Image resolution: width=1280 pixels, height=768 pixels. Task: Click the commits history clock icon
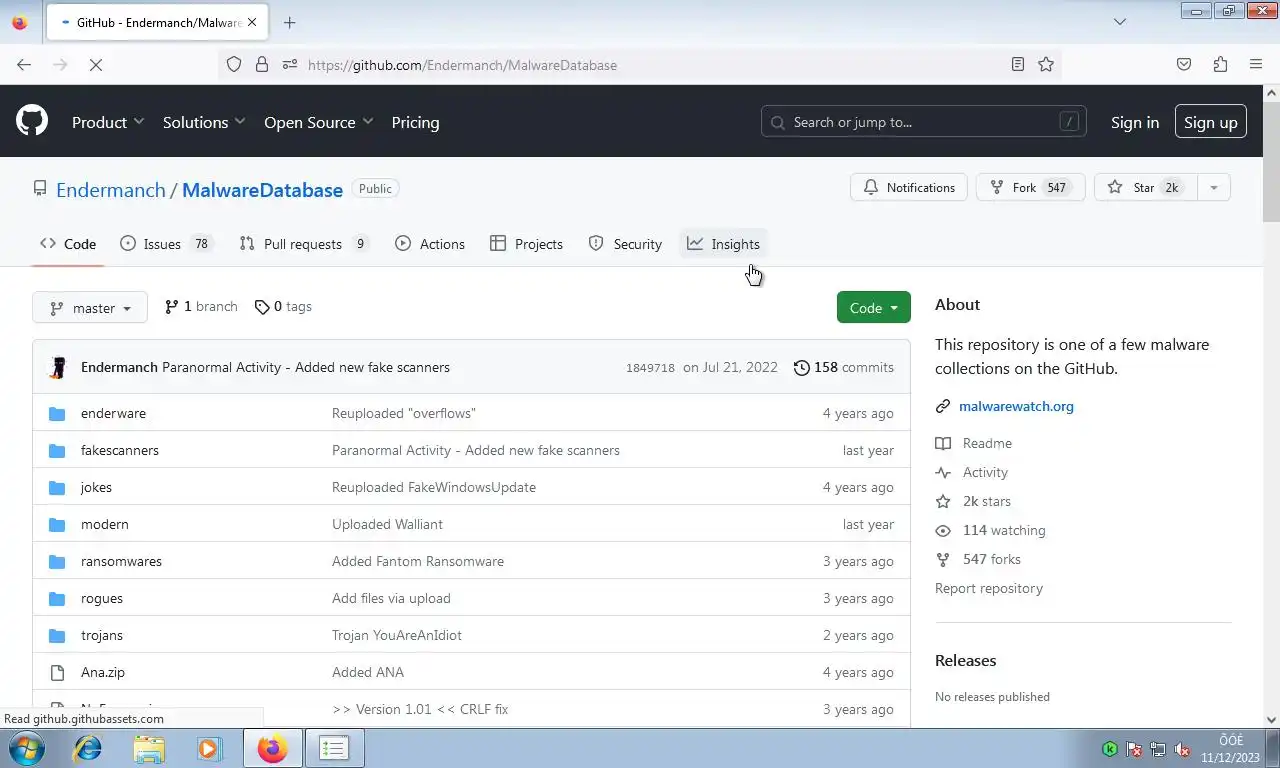801,367
